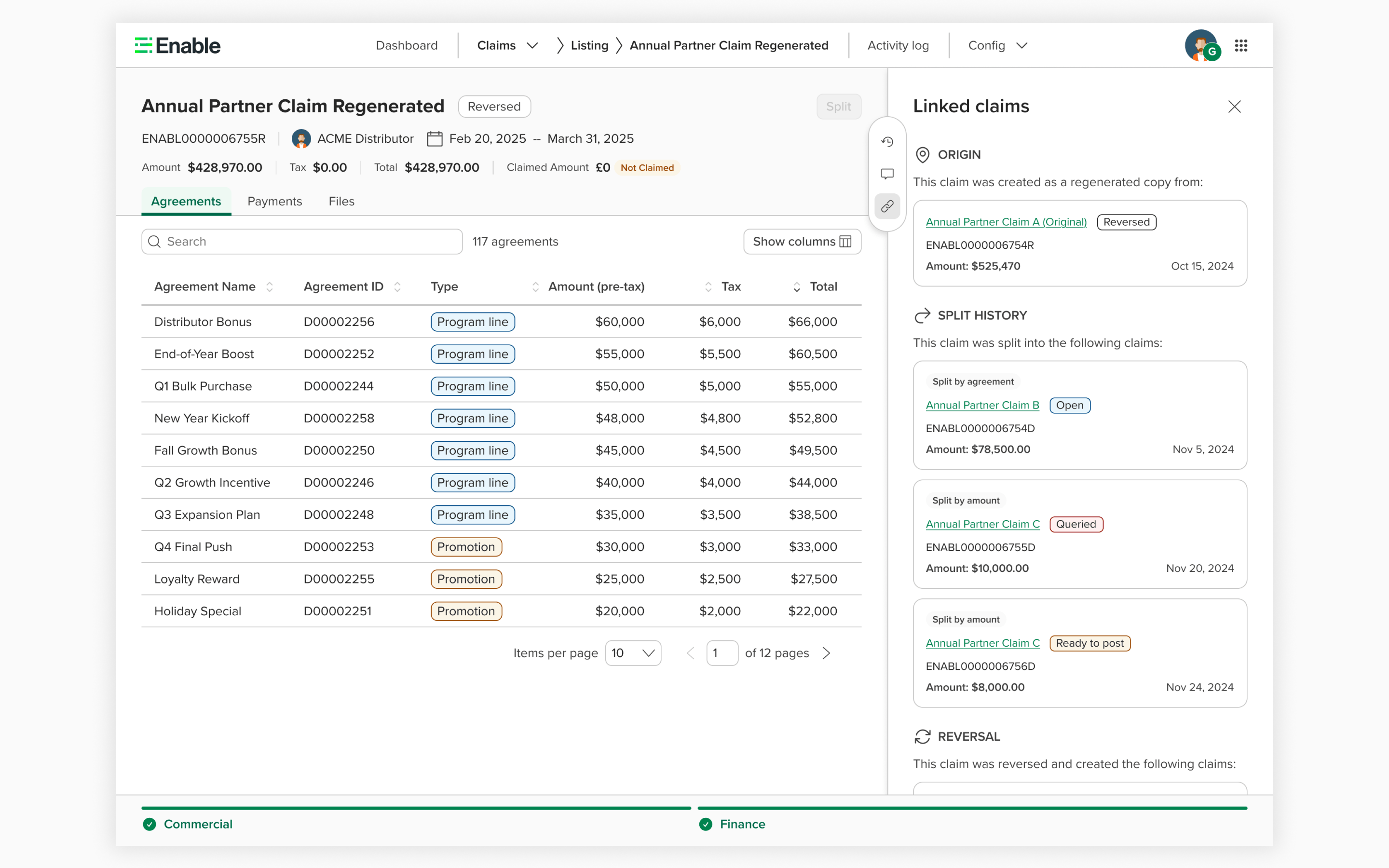This screenshot has height=868, width=1389.
Task: Click the Split History arrow icon
Action: [x=922, y=316]
